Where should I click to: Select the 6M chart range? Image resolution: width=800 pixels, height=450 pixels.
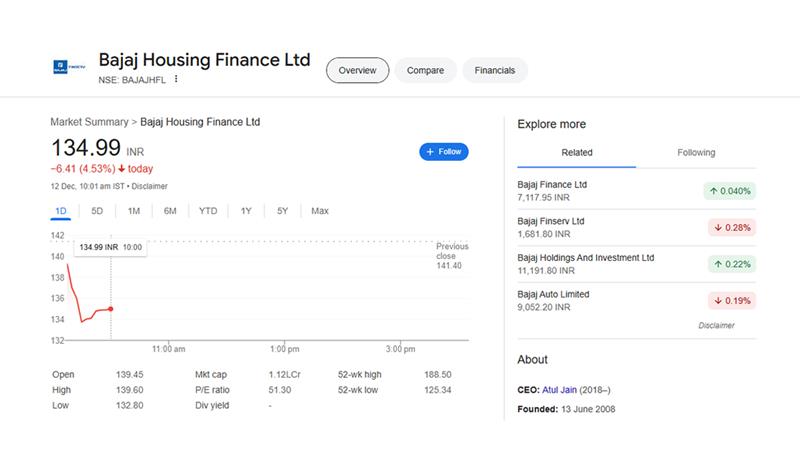tap(170, 211)
